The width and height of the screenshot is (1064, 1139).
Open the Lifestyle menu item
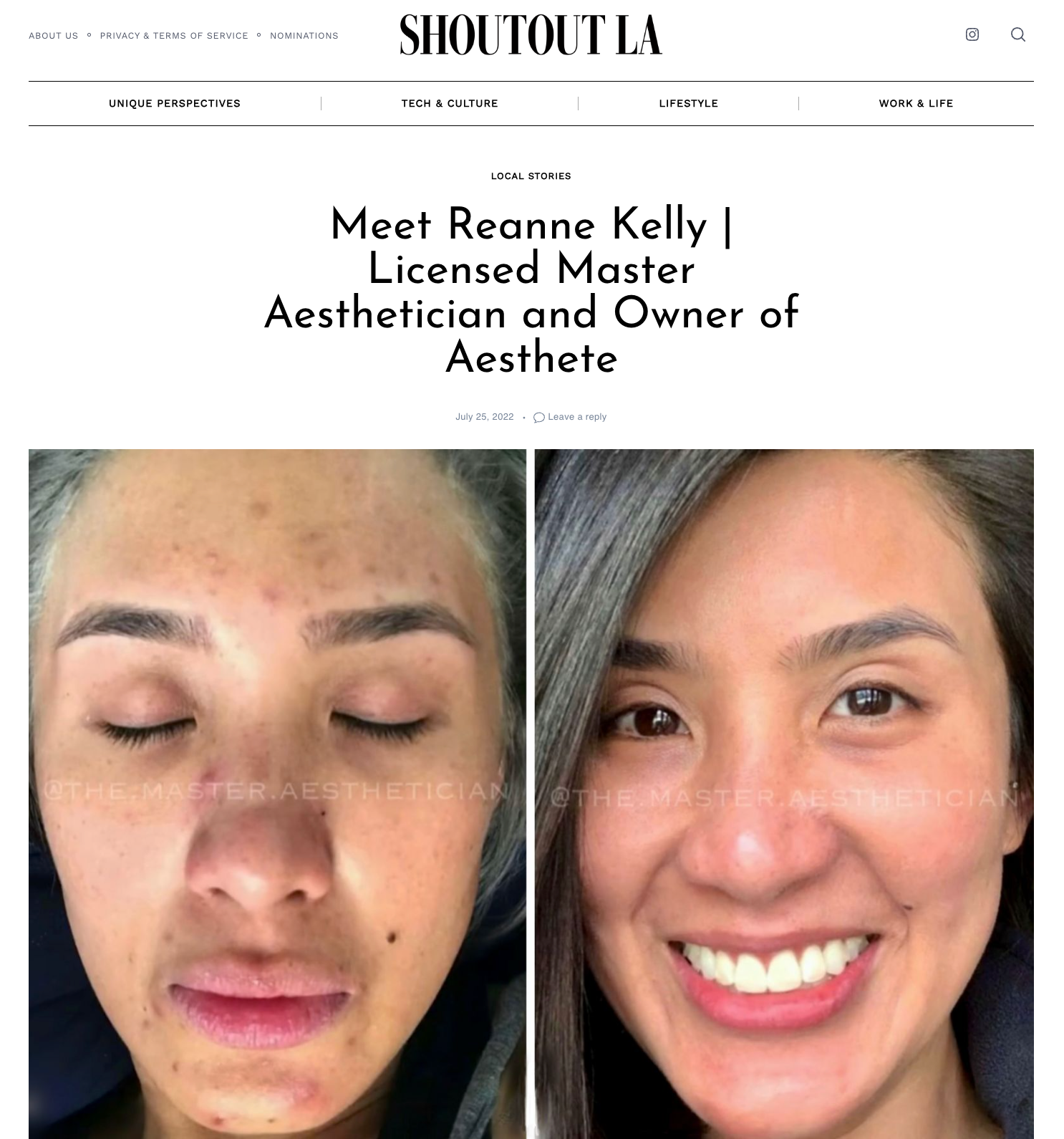pos(689,103)
